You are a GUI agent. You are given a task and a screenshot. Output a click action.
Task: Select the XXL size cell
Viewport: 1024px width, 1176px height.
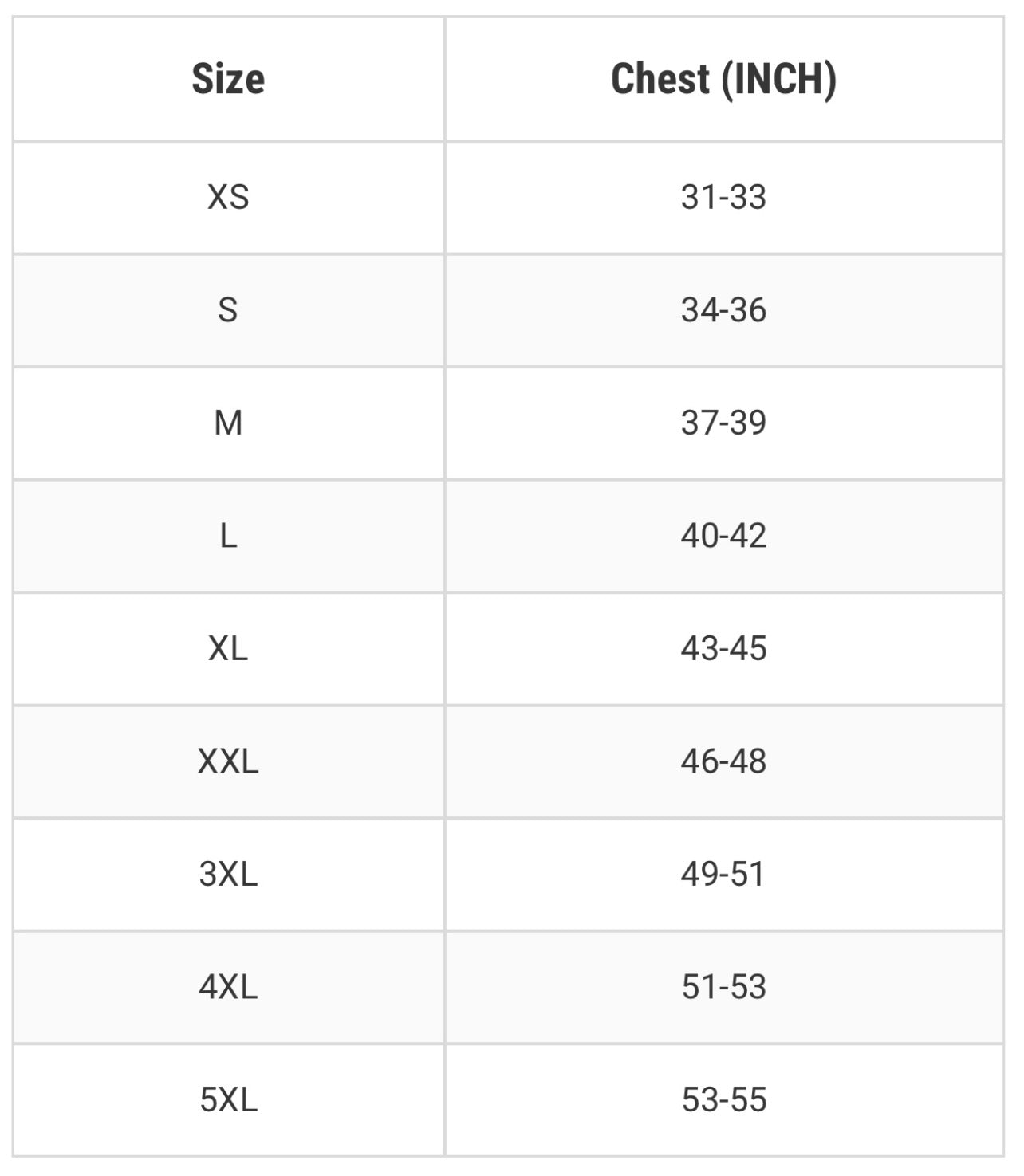click(228, 761)
